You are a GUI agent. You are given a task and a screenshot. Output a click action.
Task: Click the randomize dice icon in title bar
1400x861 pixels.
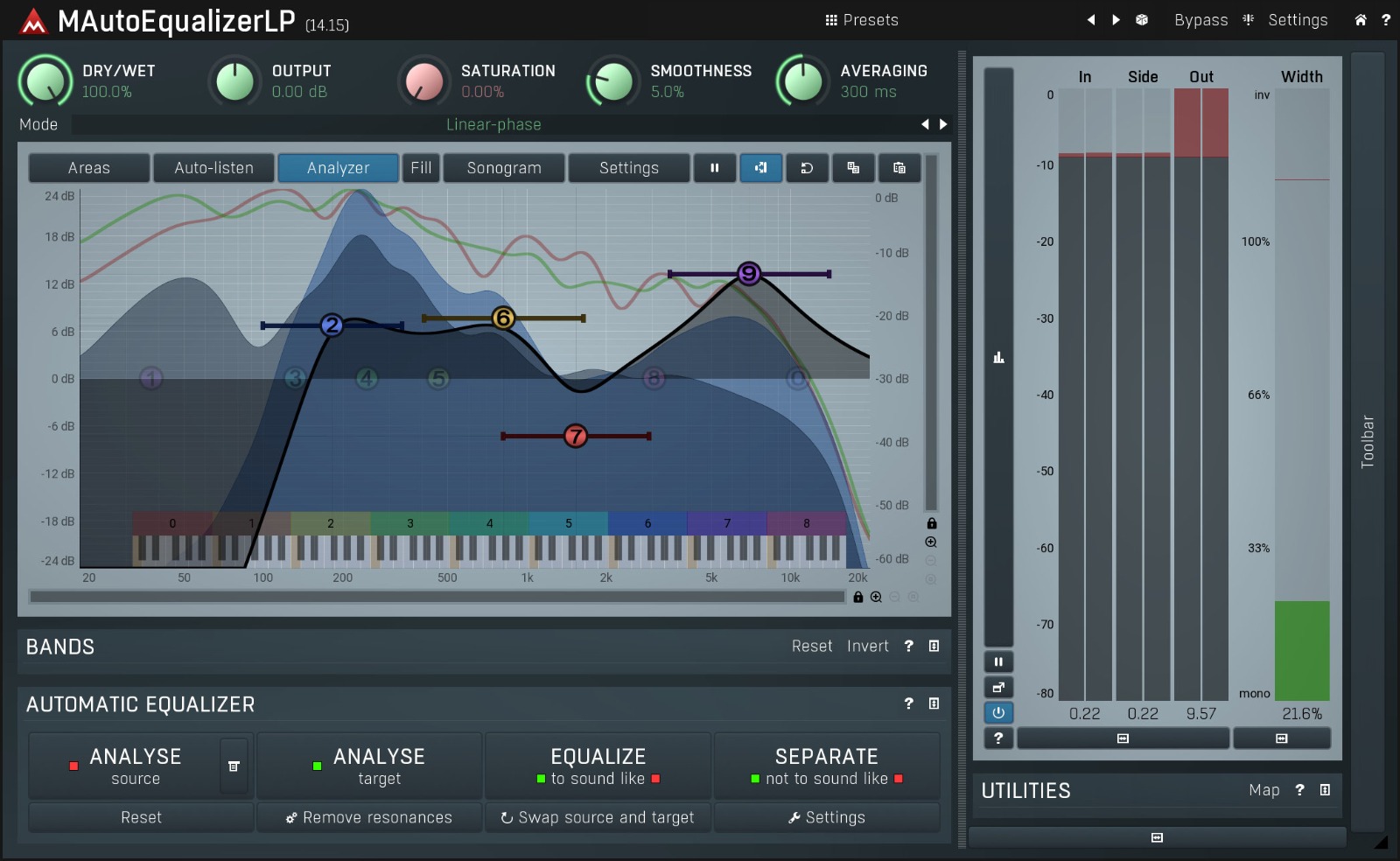point(1142,19)
